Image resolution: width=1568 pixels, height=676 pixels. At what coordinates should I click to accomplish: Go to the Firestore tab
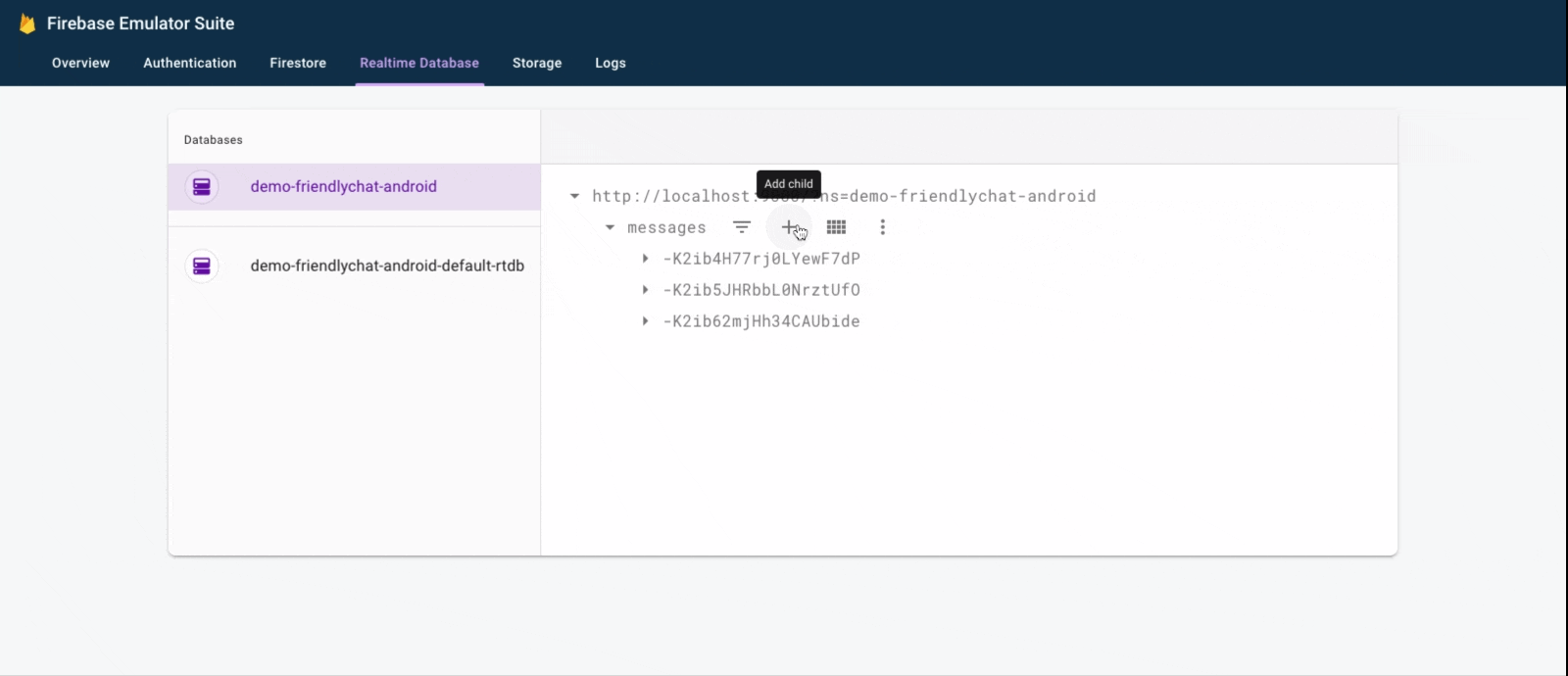(x=298, y=63)
